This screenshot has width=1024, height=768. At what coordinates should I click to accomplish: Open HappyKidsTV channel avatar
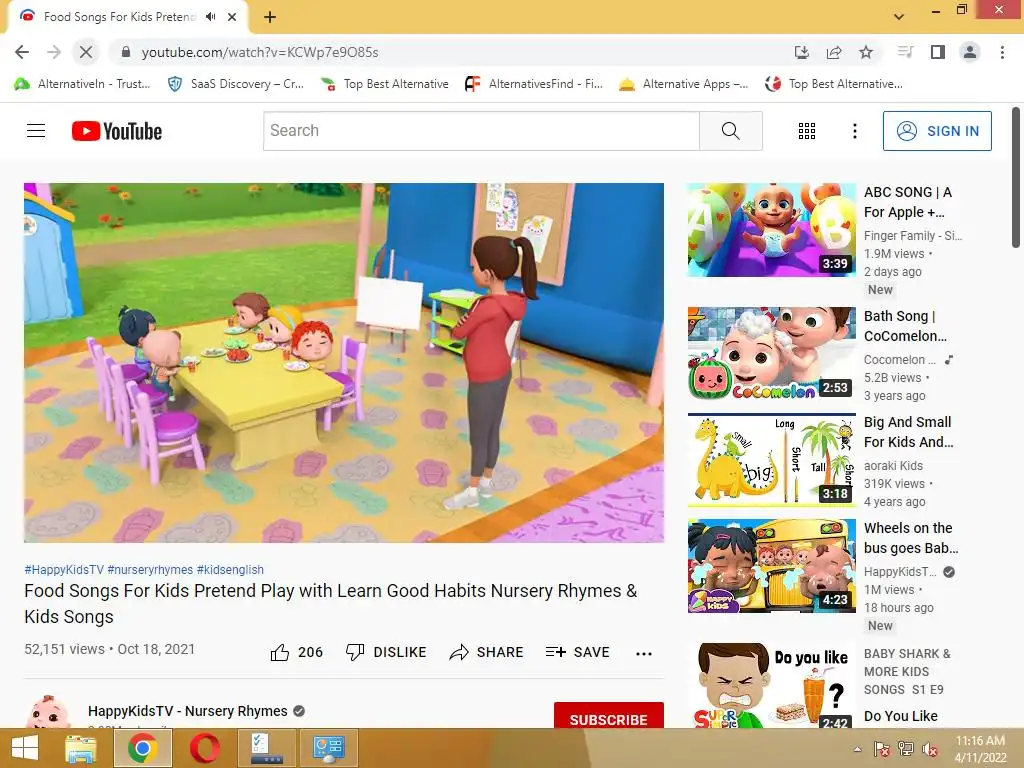(48, 712)
